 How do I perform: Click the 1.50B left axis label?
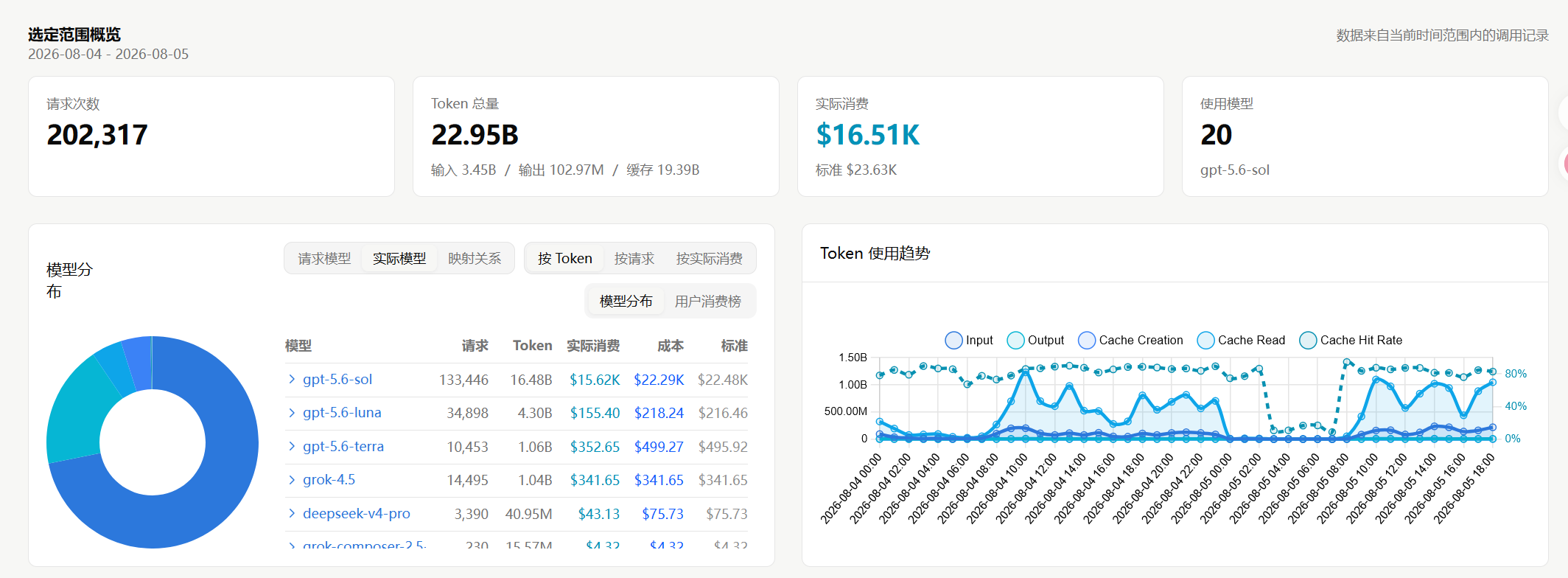coord(853,358)
